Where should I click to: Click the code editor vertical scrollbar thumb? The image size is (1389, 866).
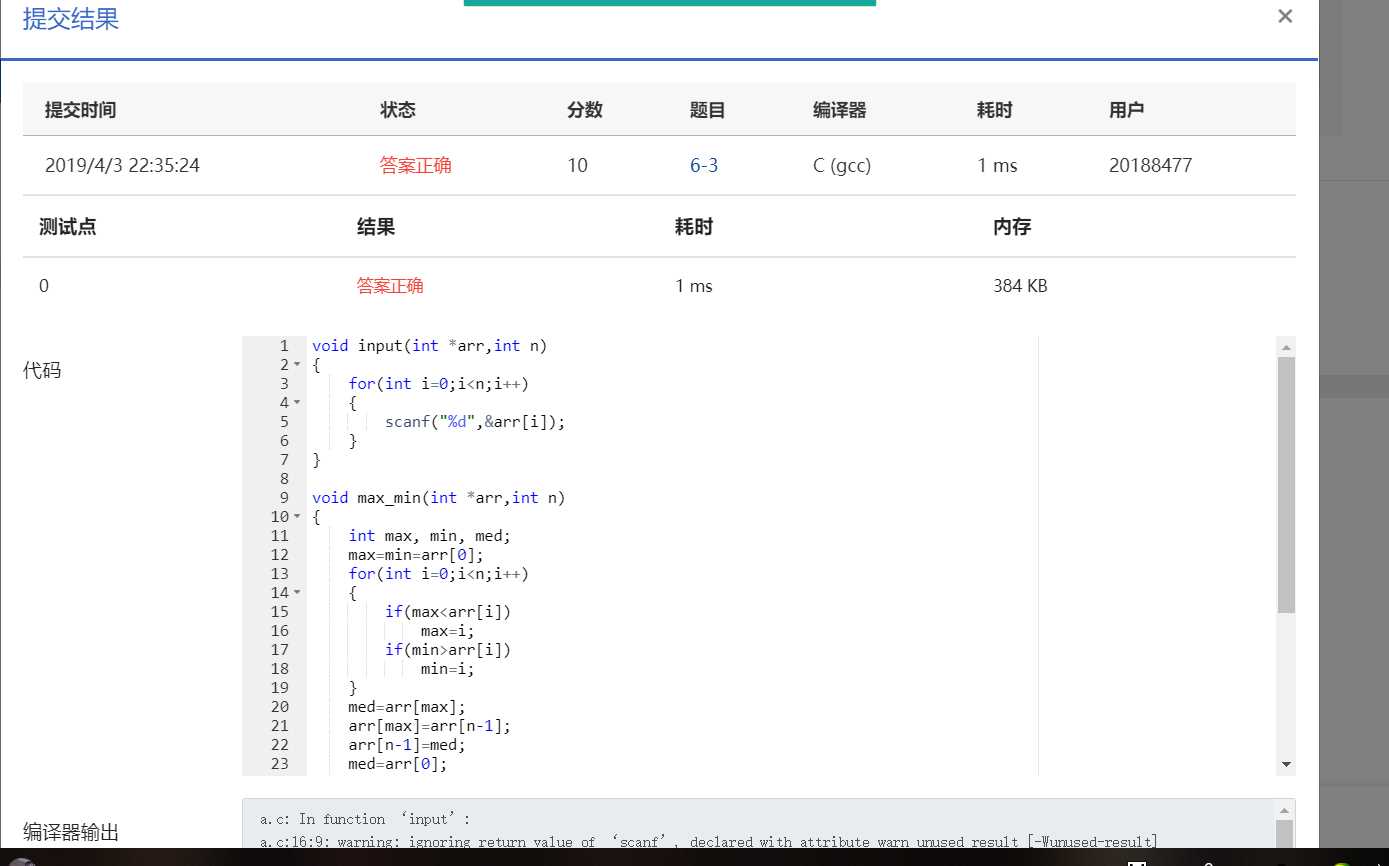[1286, 485]
